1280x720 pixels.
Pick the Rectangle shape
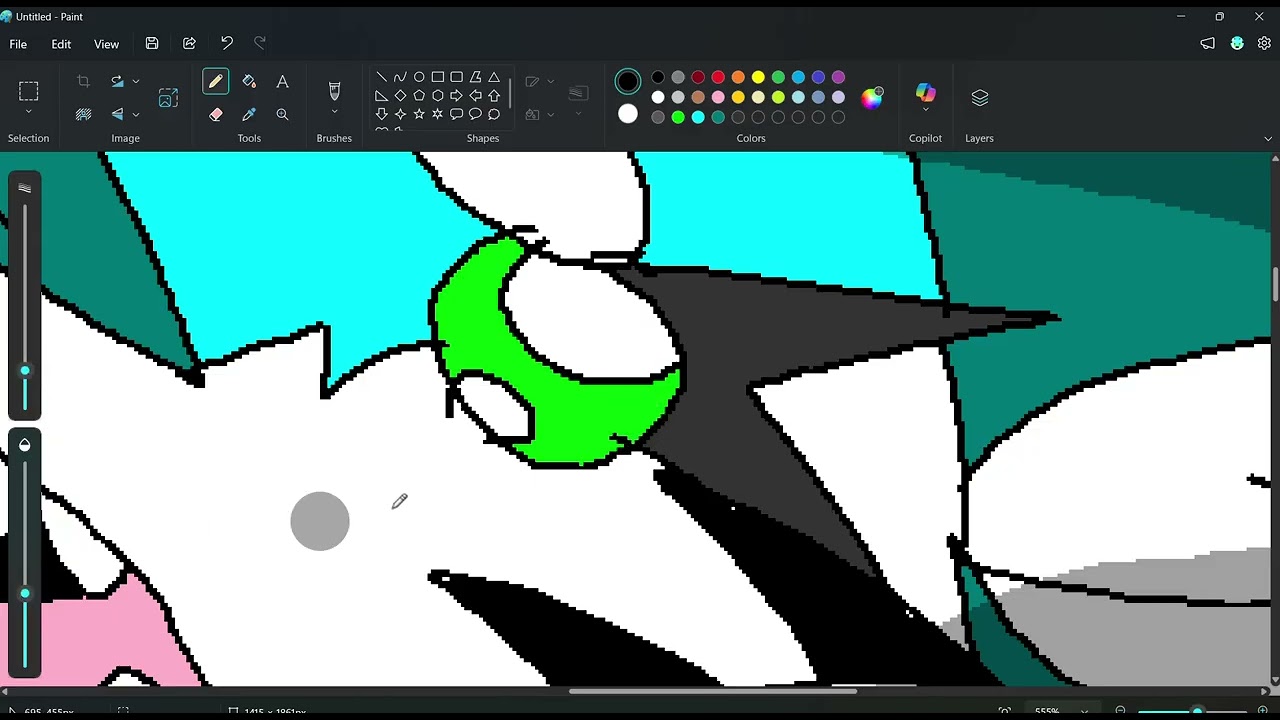(437, 77)
